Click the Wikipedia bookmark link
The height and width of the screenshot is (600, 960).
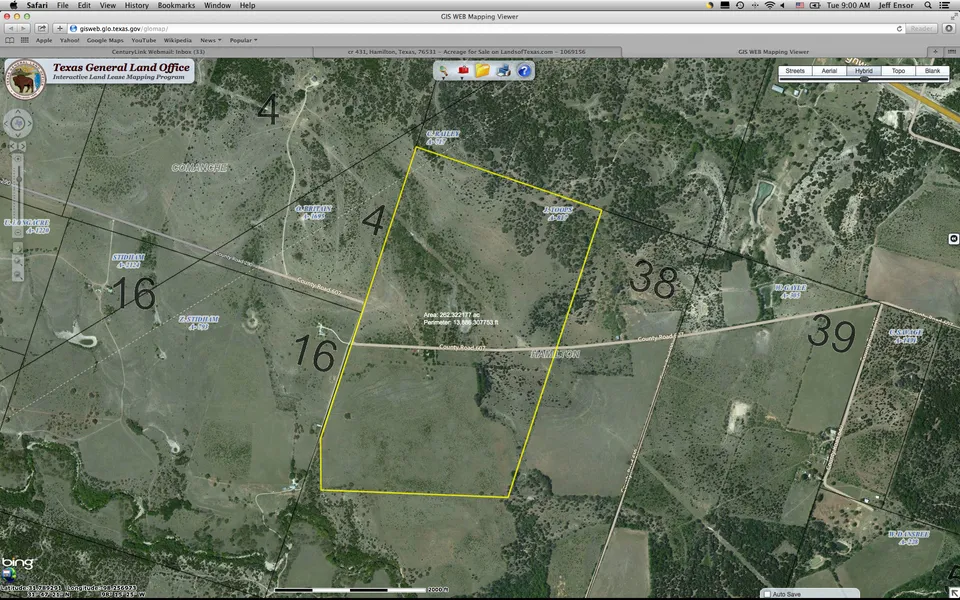[177, 40]
